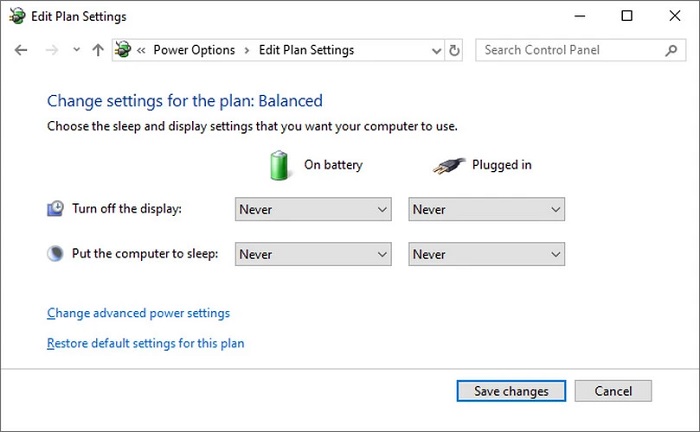Open Change advanced power settings link
Image resolution: width=700 pixels, height=432 pixels.
tap(138, 313)
